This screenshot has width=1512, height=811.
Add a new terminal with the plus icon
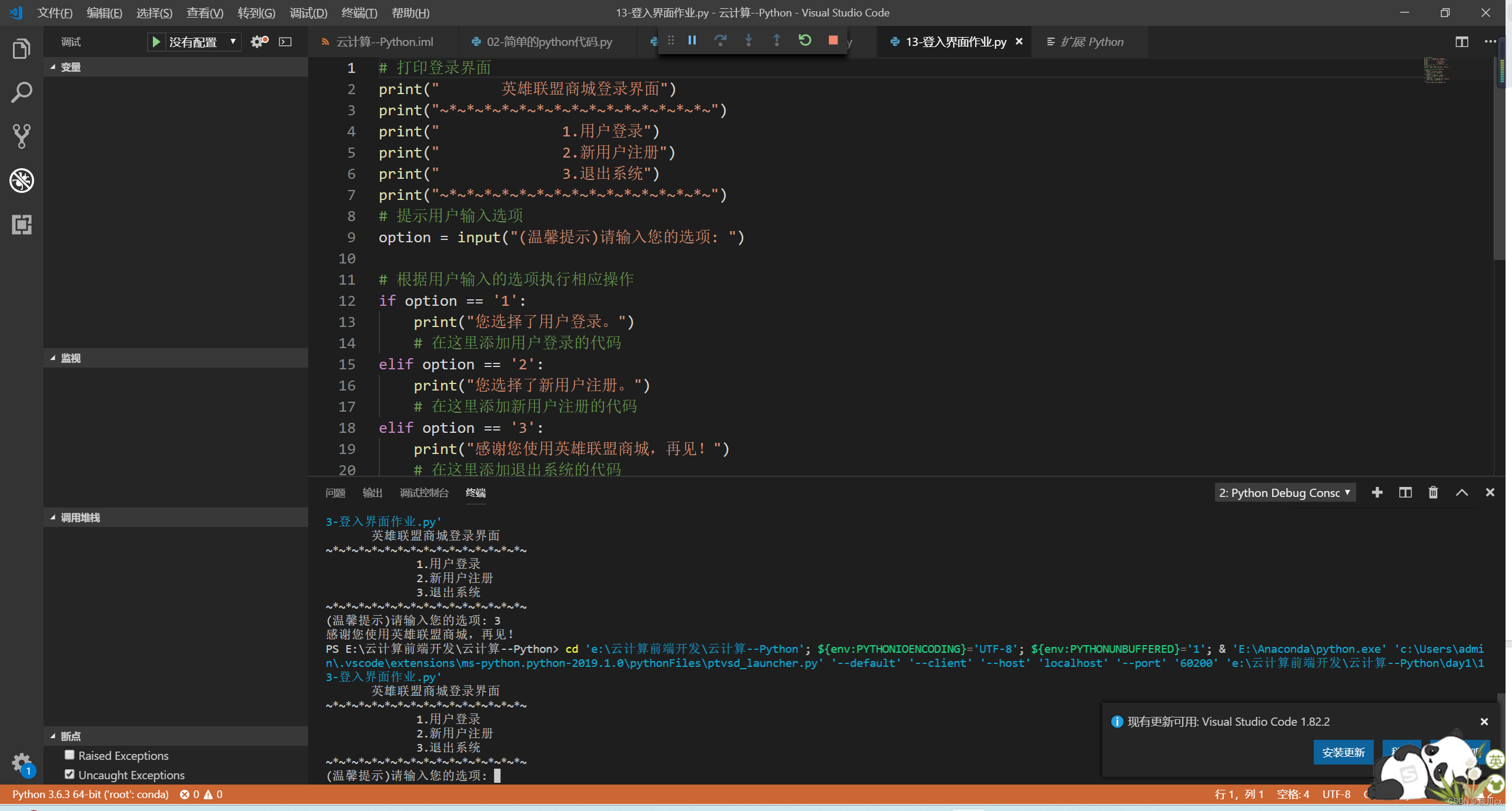click(x=1377, y=492)
